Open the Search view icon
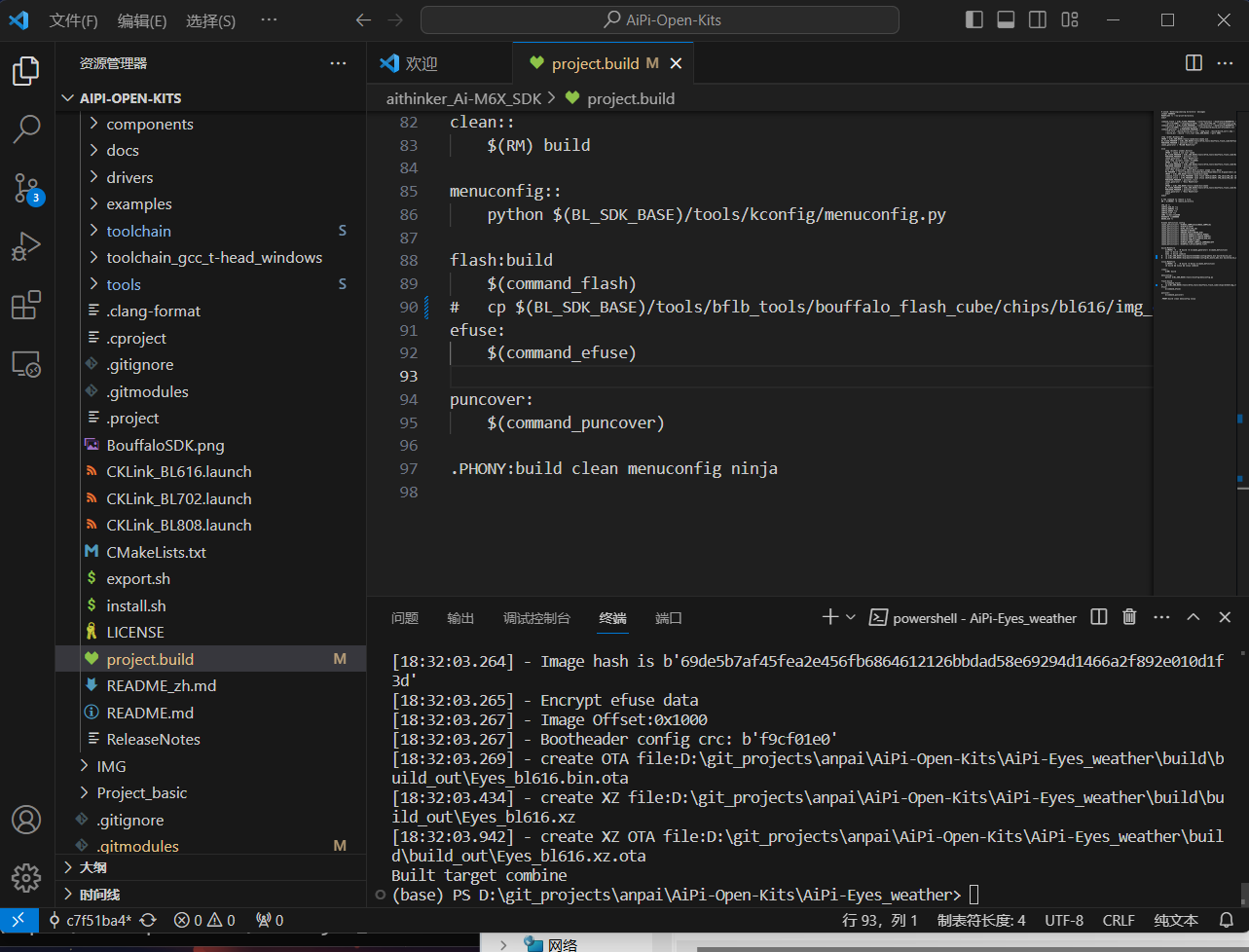This screenshot has height=952, width=1249. pos(26,128)
